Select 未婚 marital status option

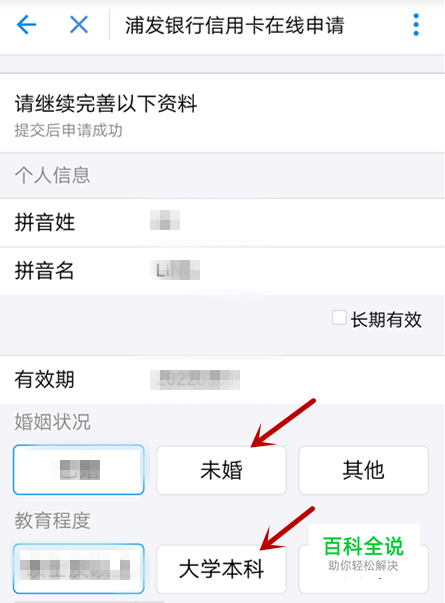click(x=221, y=470)
